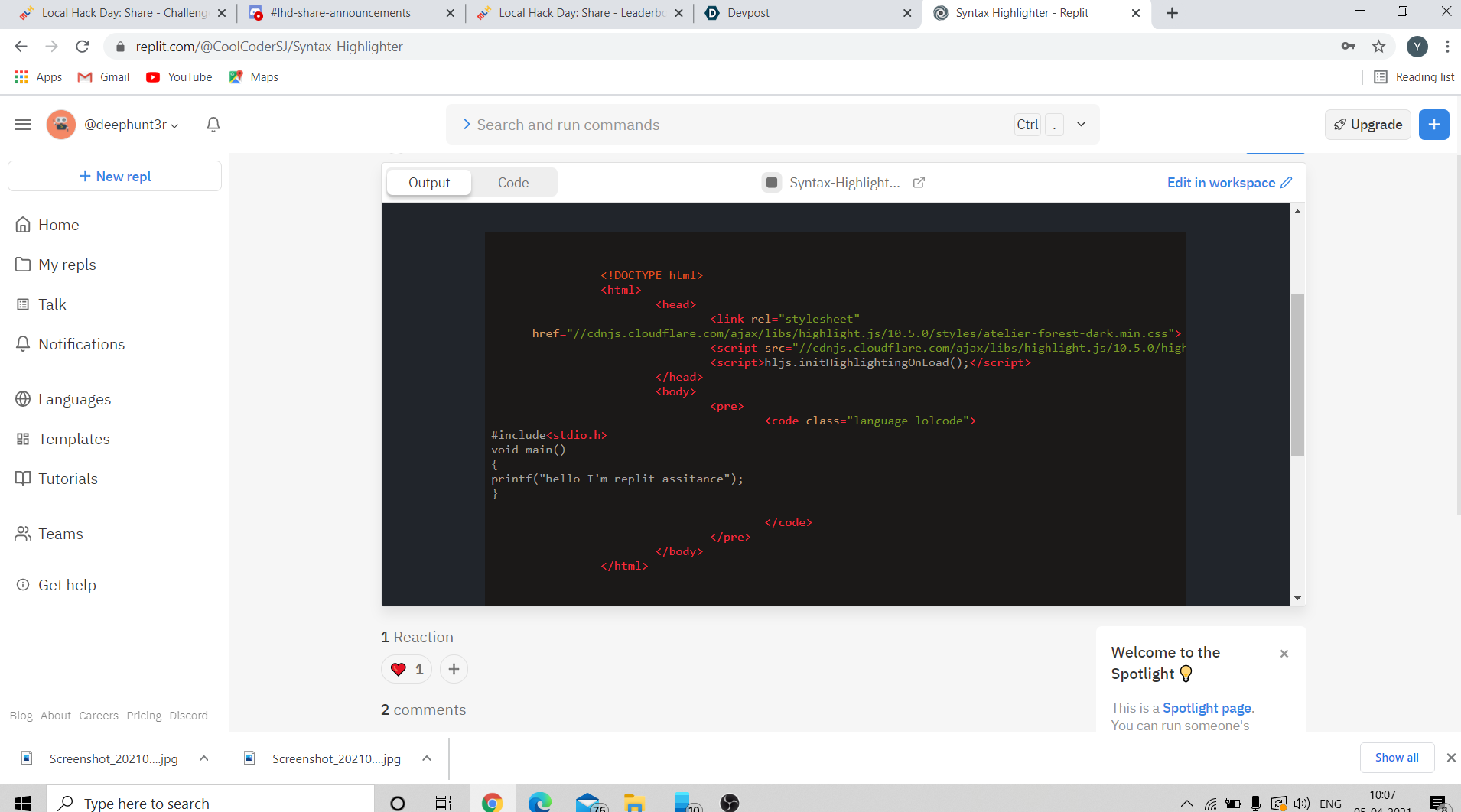Click the browser back arrow

click(21, 47)
